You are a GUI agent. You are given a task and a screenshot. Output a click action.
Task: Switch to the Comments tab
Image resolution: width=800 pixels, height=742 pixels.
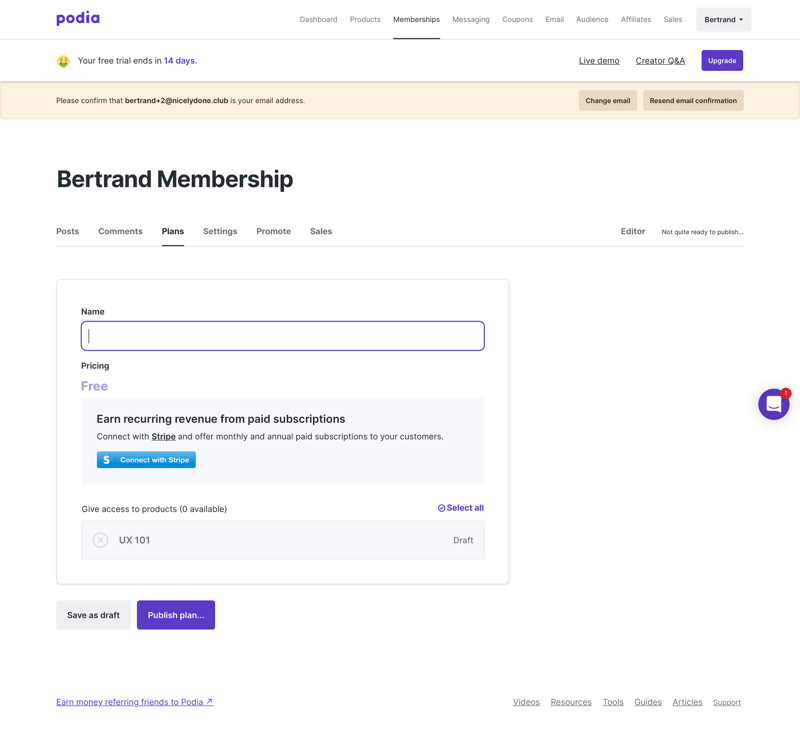[120, 231]
